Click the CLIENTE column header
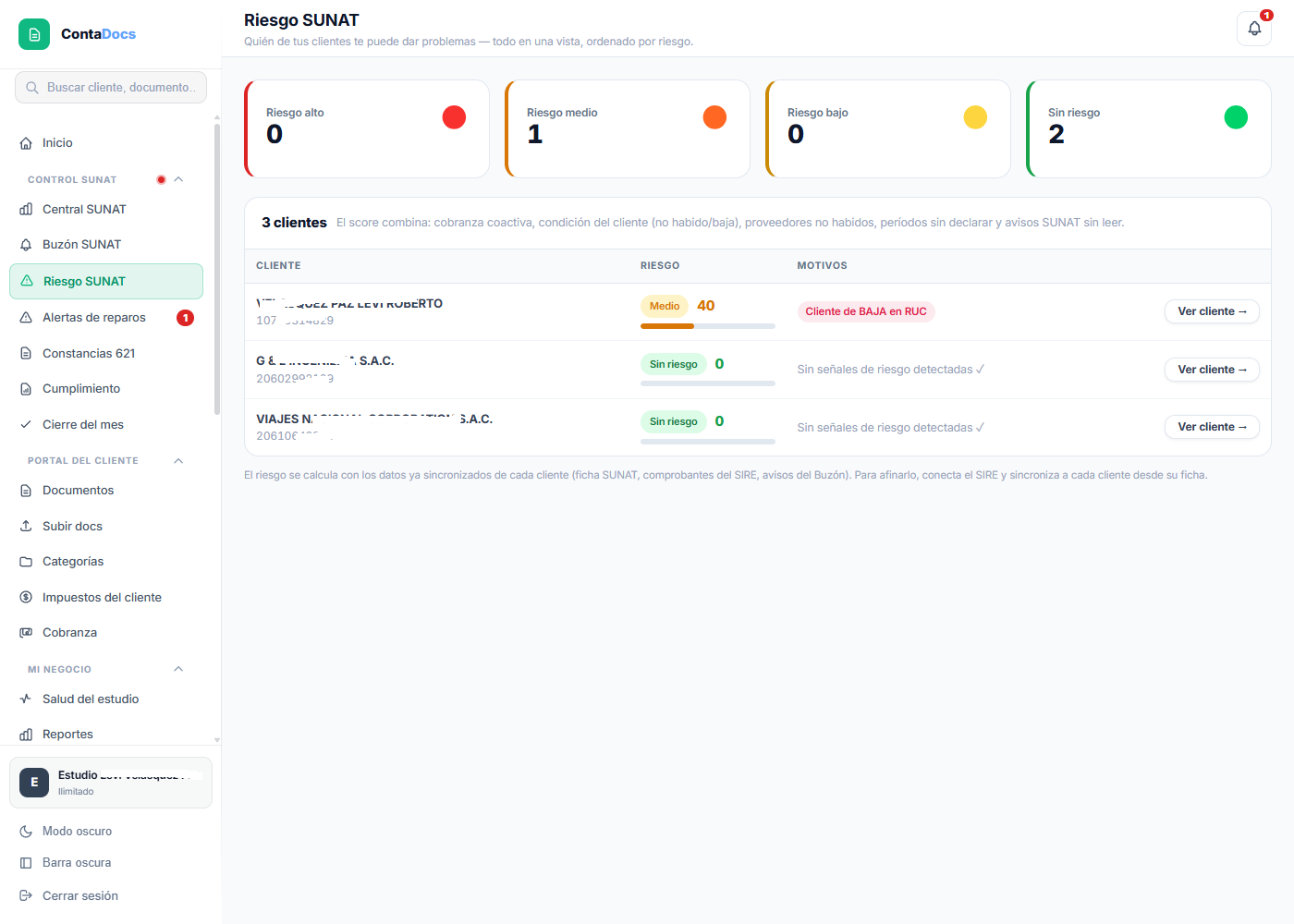The image size is (1294, 924). 278,266
